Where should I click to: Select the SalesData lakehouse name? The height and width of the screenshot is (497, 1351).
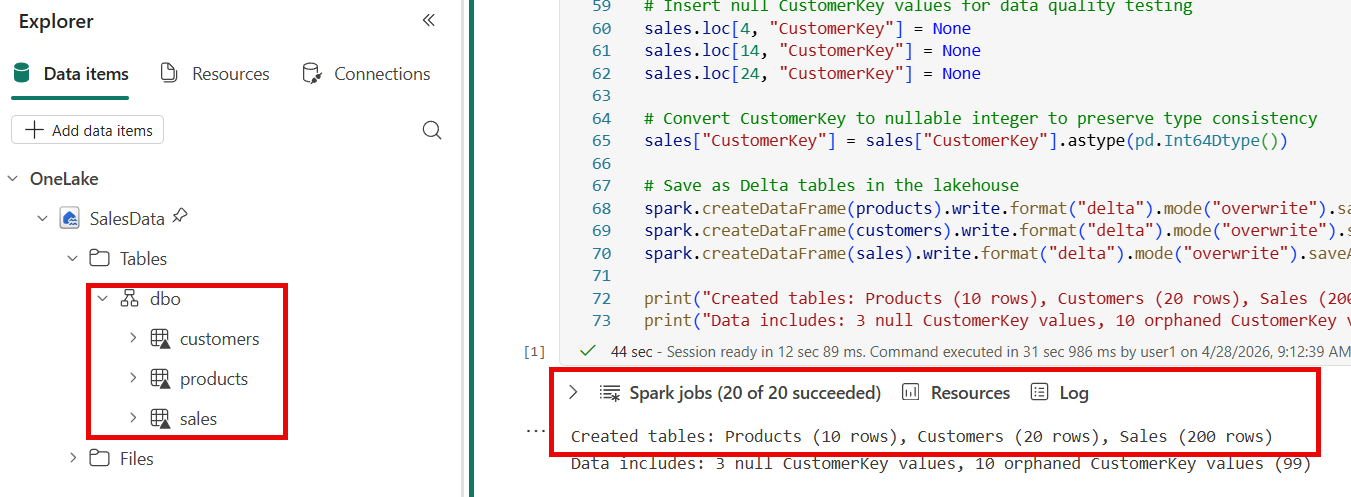pyautogui.click(x=127, y=218)
